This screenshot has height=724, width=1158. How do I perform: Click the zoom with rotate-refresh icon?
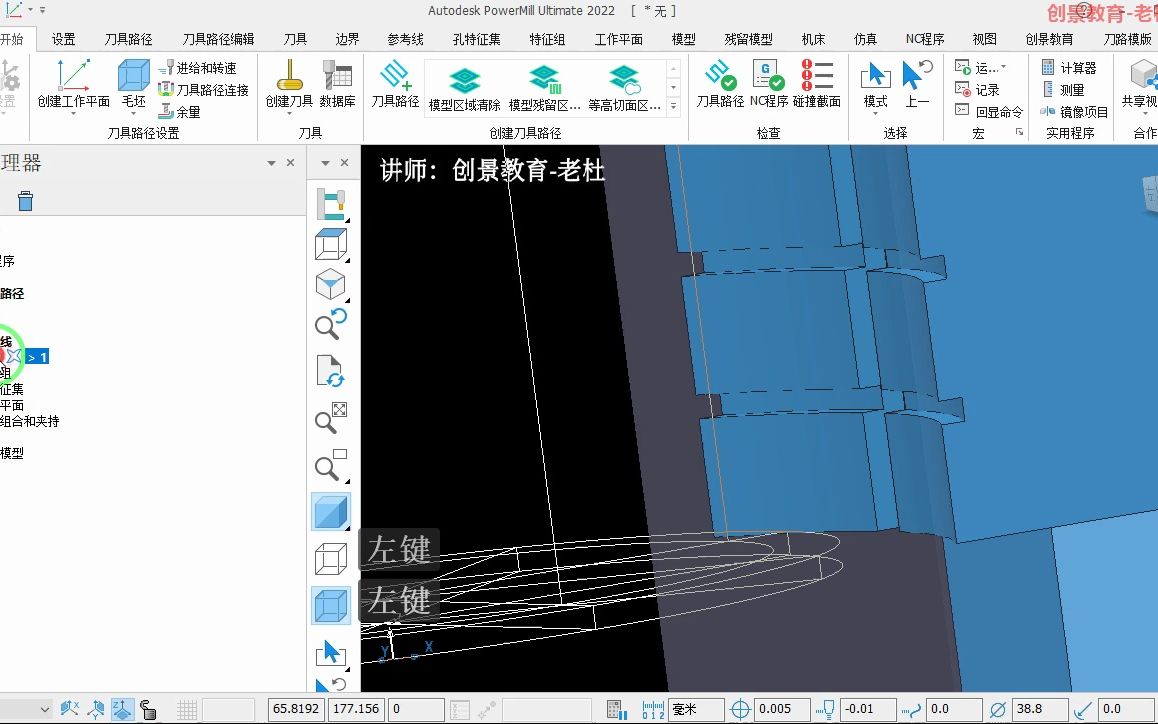pyautogui.click(x=331, y=324)
